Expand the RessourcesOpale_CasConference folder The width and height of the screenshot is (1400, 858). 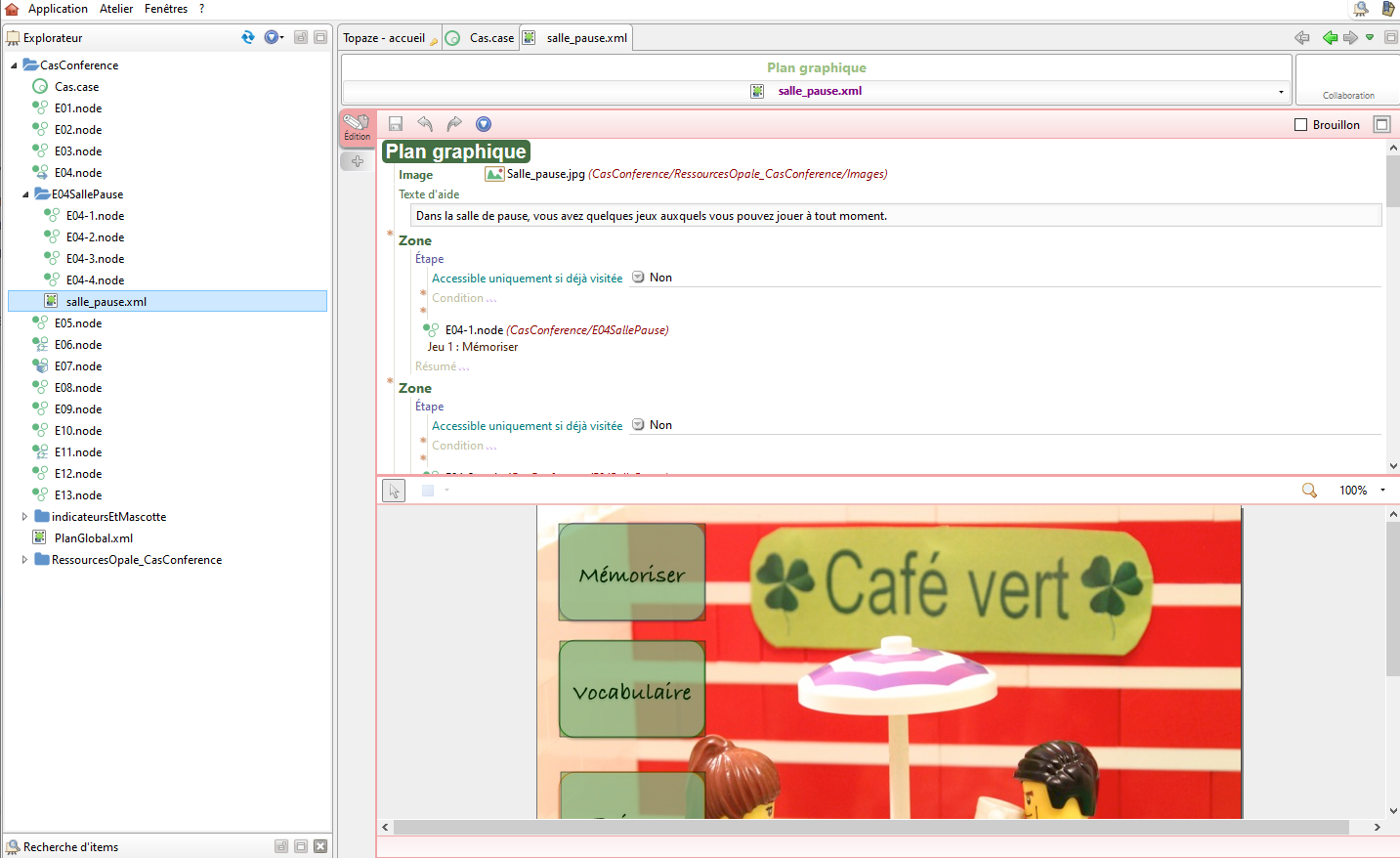25,560
